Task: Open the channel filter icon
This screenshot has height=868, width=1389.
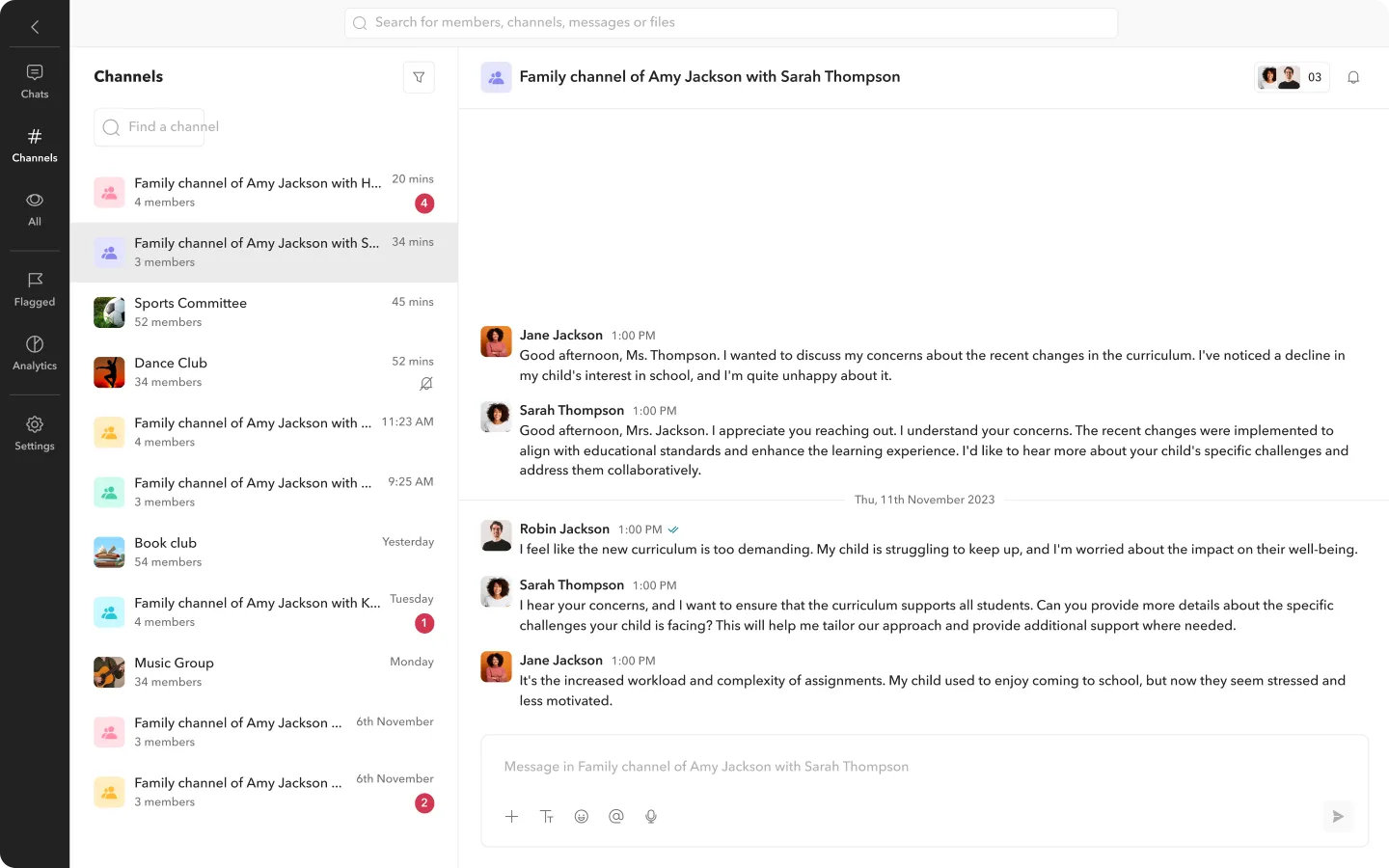Action: [419, 77]
